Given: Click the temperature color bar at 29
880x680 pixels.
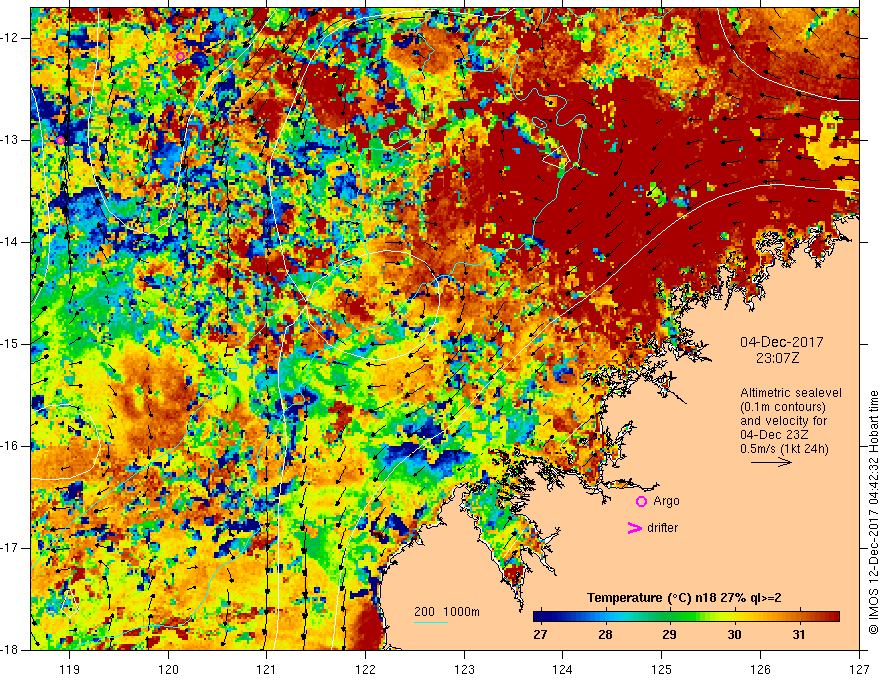Looking at the screenshot, I should coord(669,617).
